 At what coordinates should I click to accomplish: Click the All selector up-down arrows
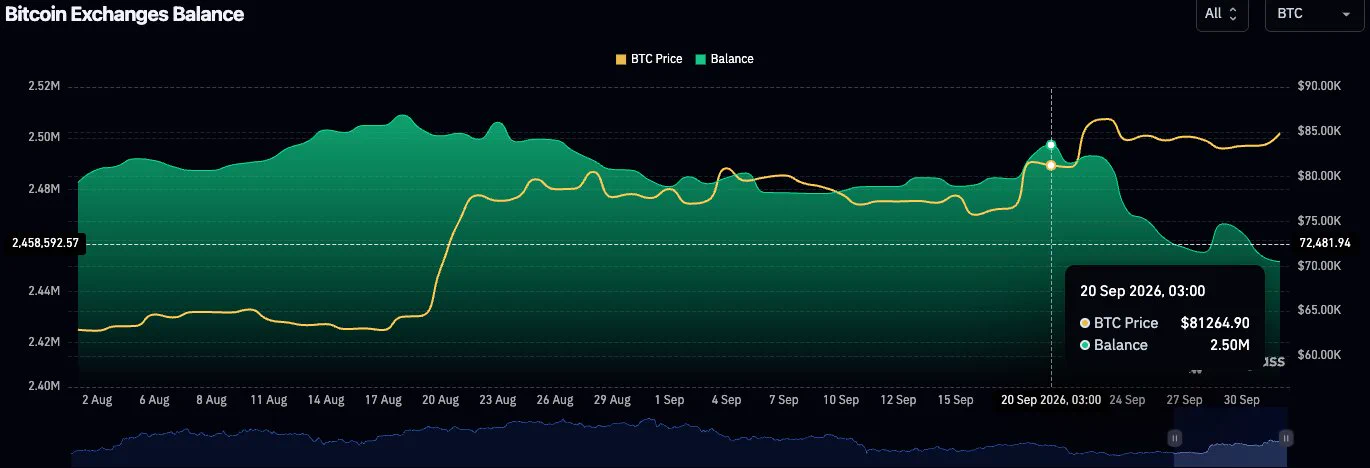(1233, 14)
